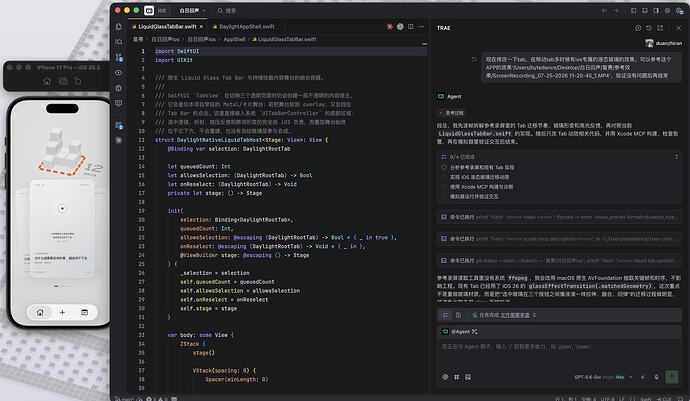Take a simulator screenshot with camera icon
Viewport: 690px width, 401px height.
pos(63,81)
